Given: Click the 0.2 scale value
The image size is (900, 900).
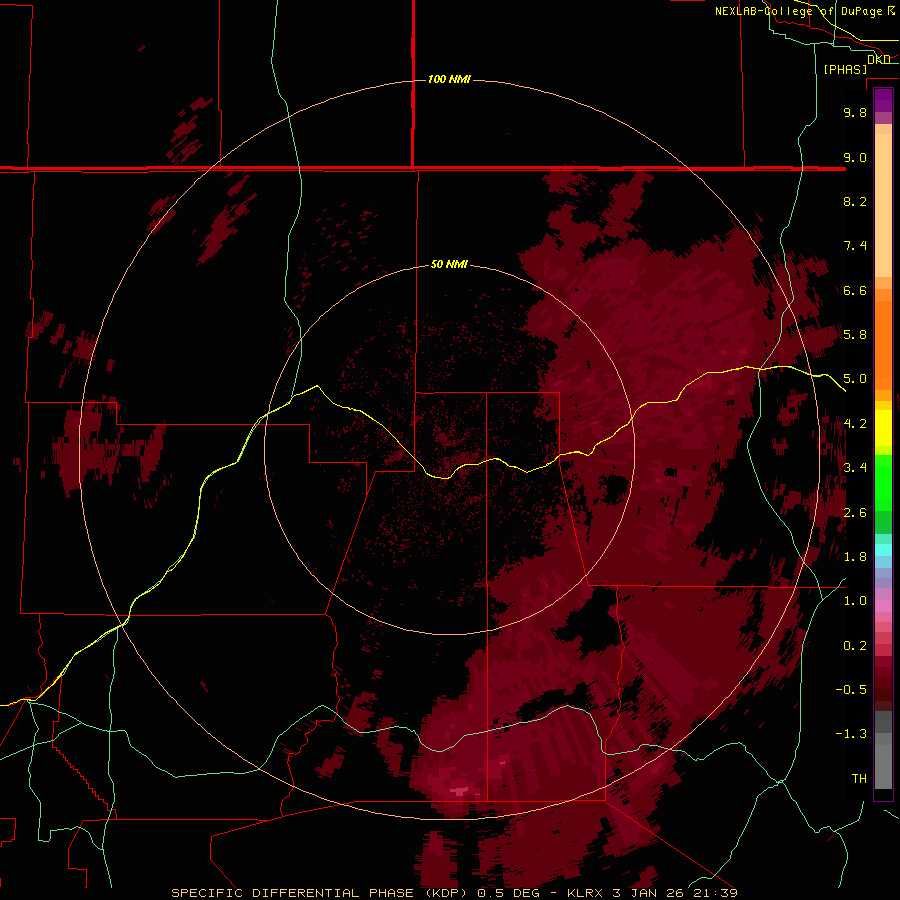Looking at the screenshot, I should click(855, 646).
